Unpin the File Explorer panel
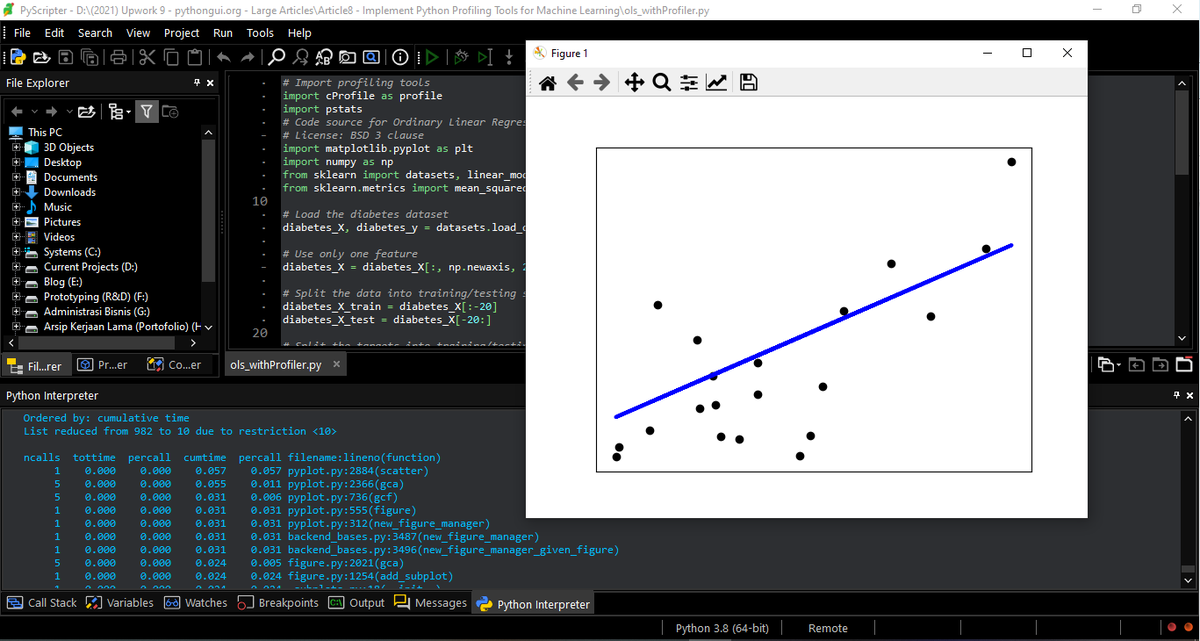The image size is (1200, 641). 197,83
